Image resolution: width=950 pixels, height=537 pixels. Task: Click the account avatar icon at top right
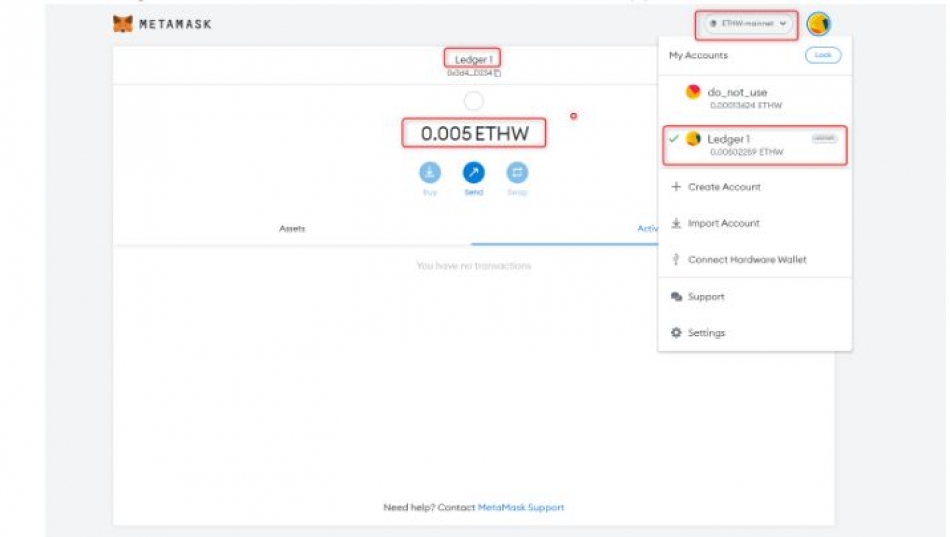[x=819, y=24]
